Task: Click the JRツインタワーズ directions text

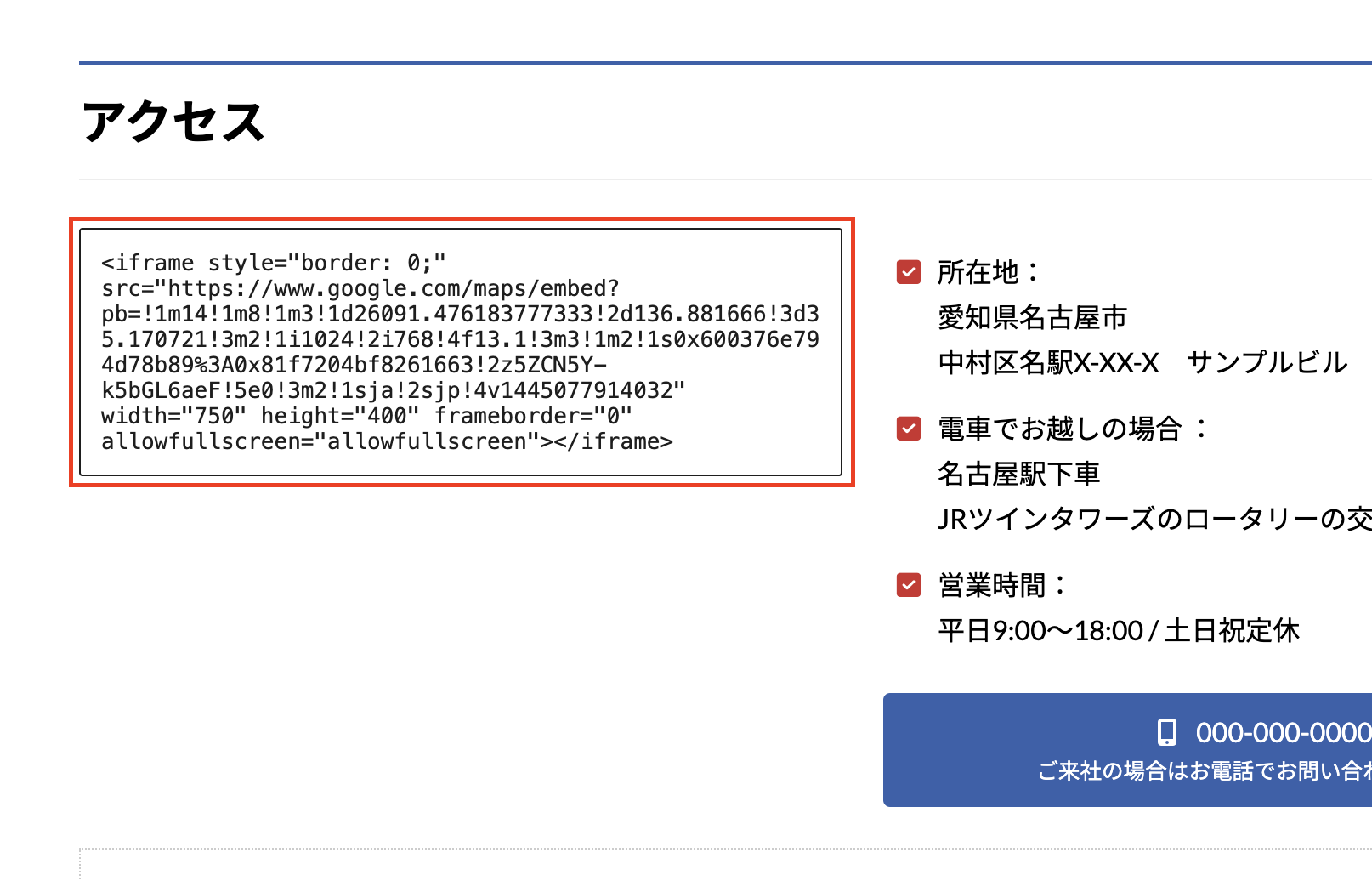Action: click(1154, 518)
